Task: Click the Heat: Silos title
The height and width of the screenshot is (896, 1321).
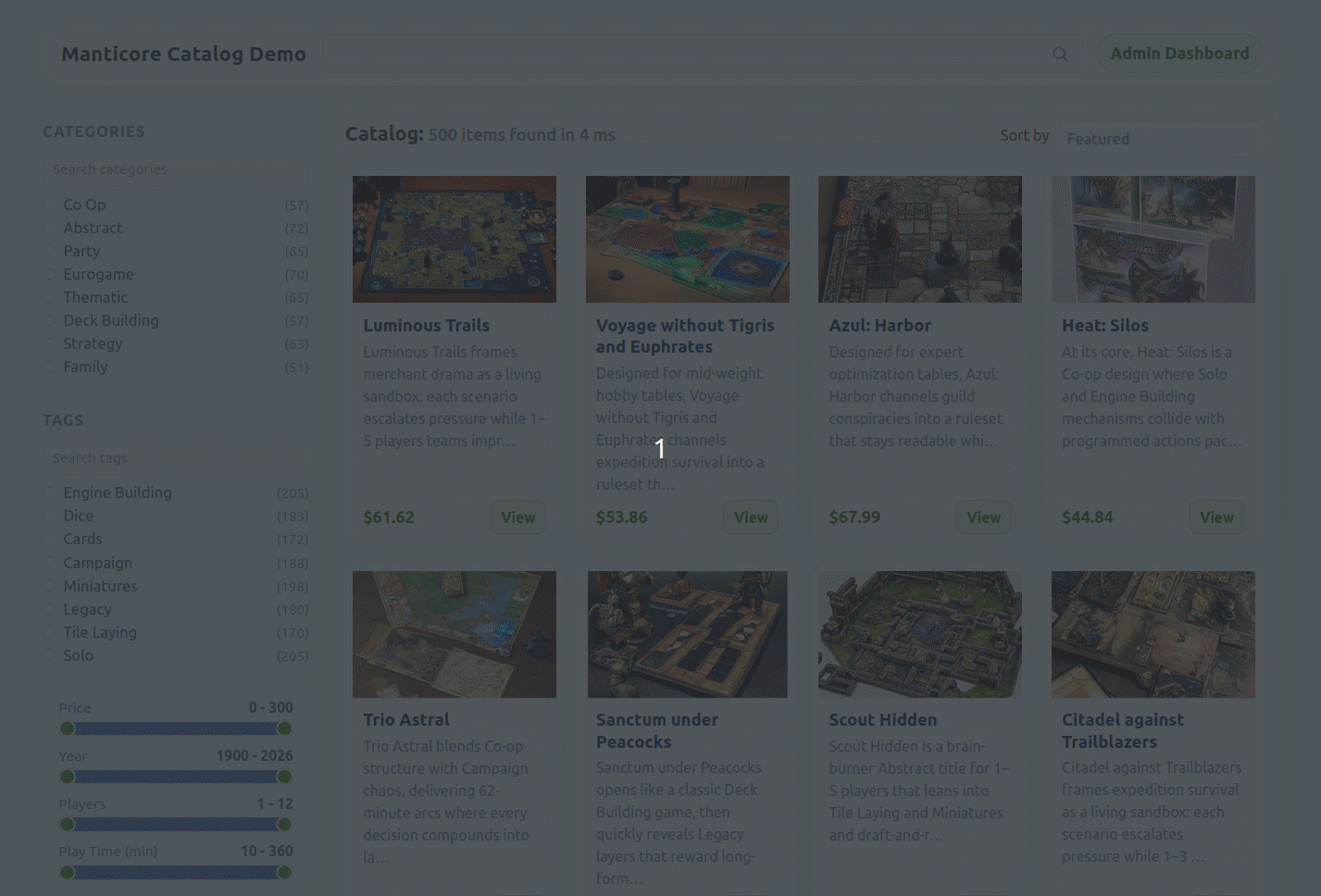Action: click(x=1104, y=325)
